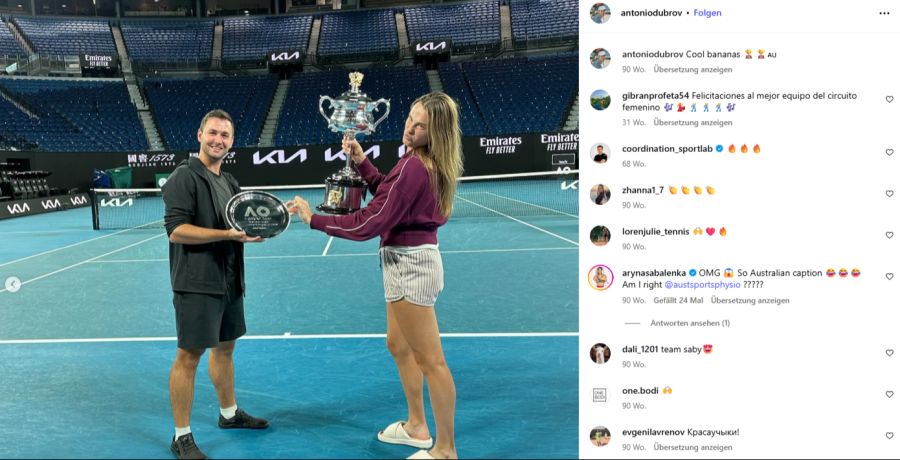
Task: Open arynasabalenka's story-ringed avatar
Action: pos(600,277)
